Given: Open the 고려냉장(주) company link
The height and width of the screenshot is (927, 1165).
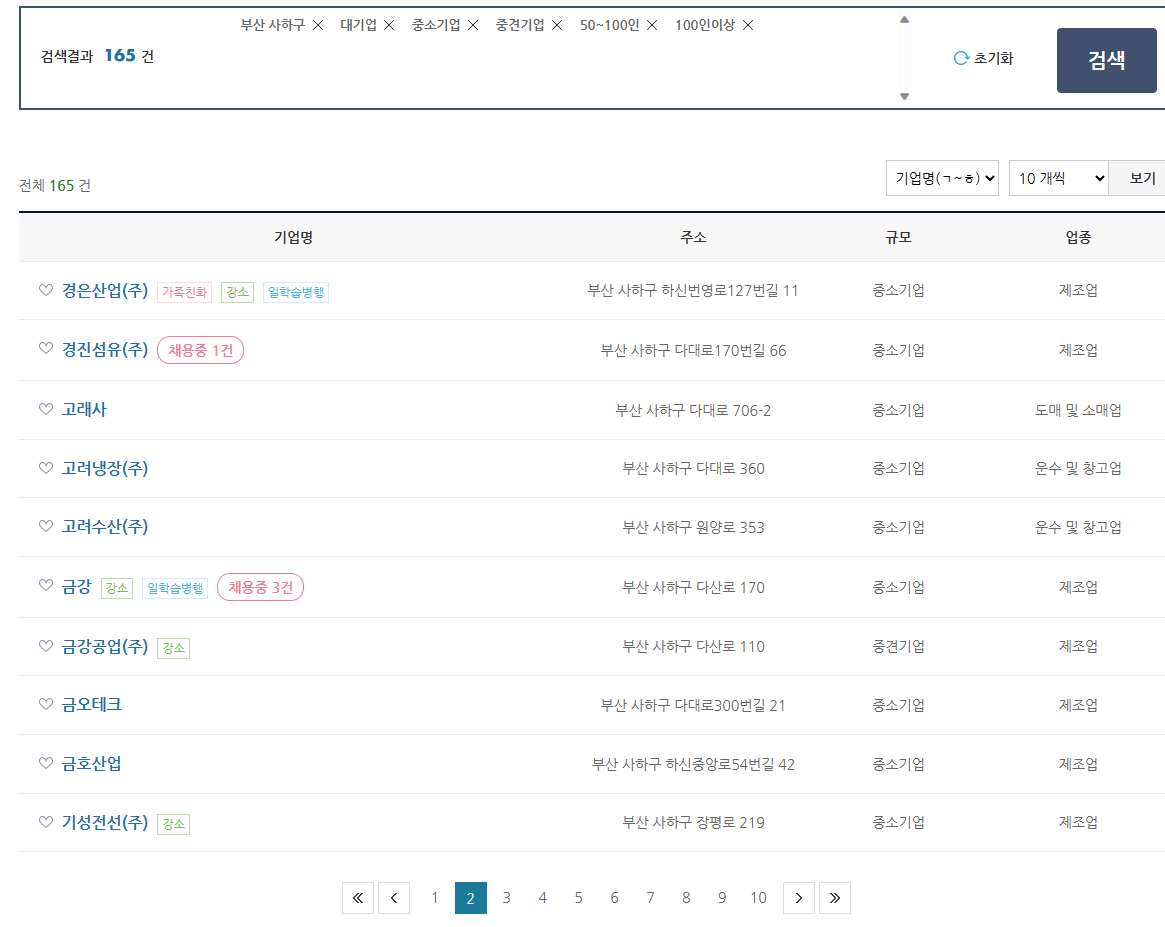Looking at the screenshot, I should tap(105, 468).
